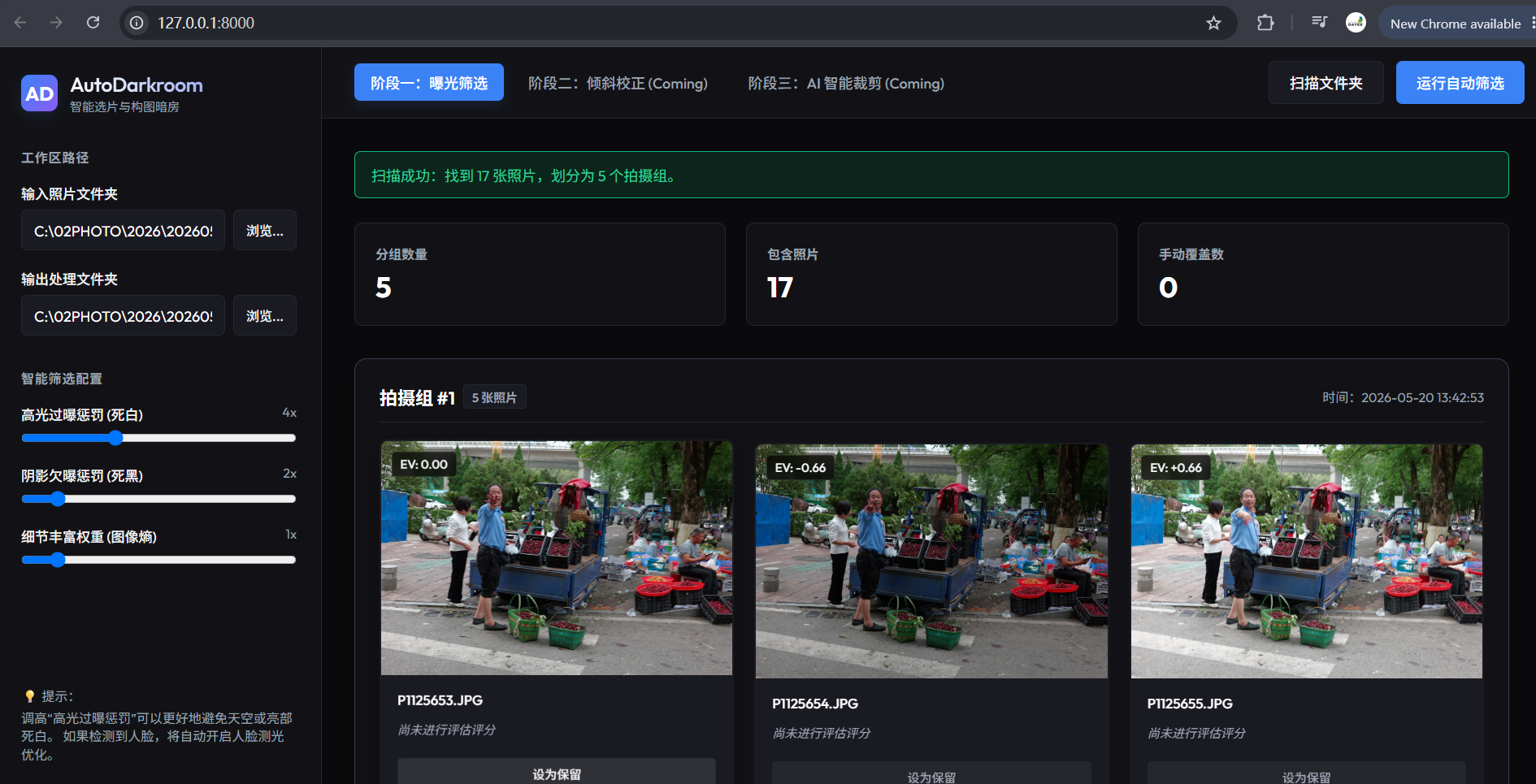Click the 分组数量 stat card
The width and height of the screenshot is (1536, 784).
pos(540,274)
